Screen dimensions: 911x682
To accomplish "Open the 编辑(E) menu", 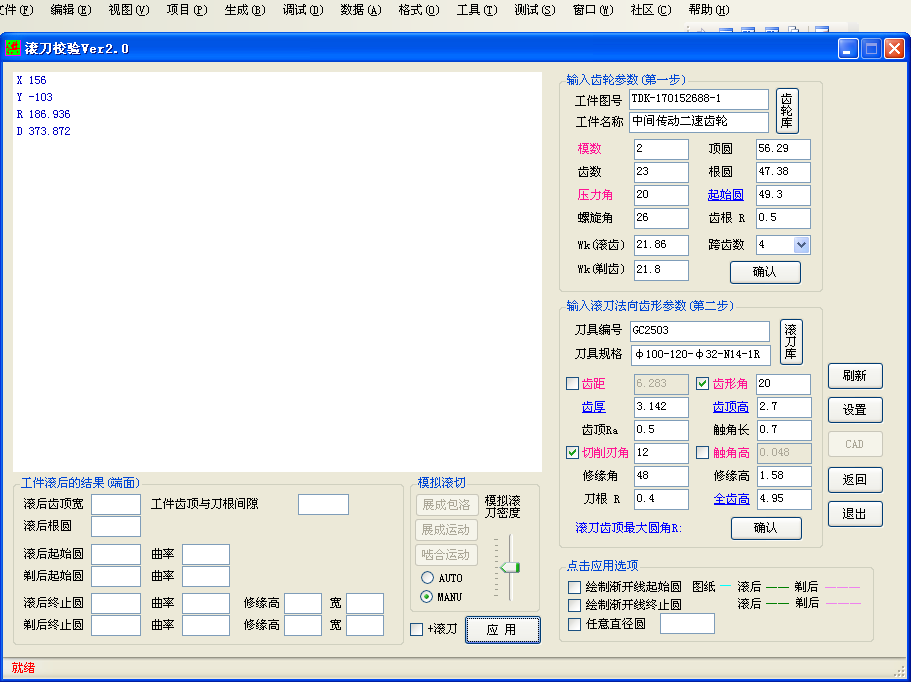I will [71, 10].
